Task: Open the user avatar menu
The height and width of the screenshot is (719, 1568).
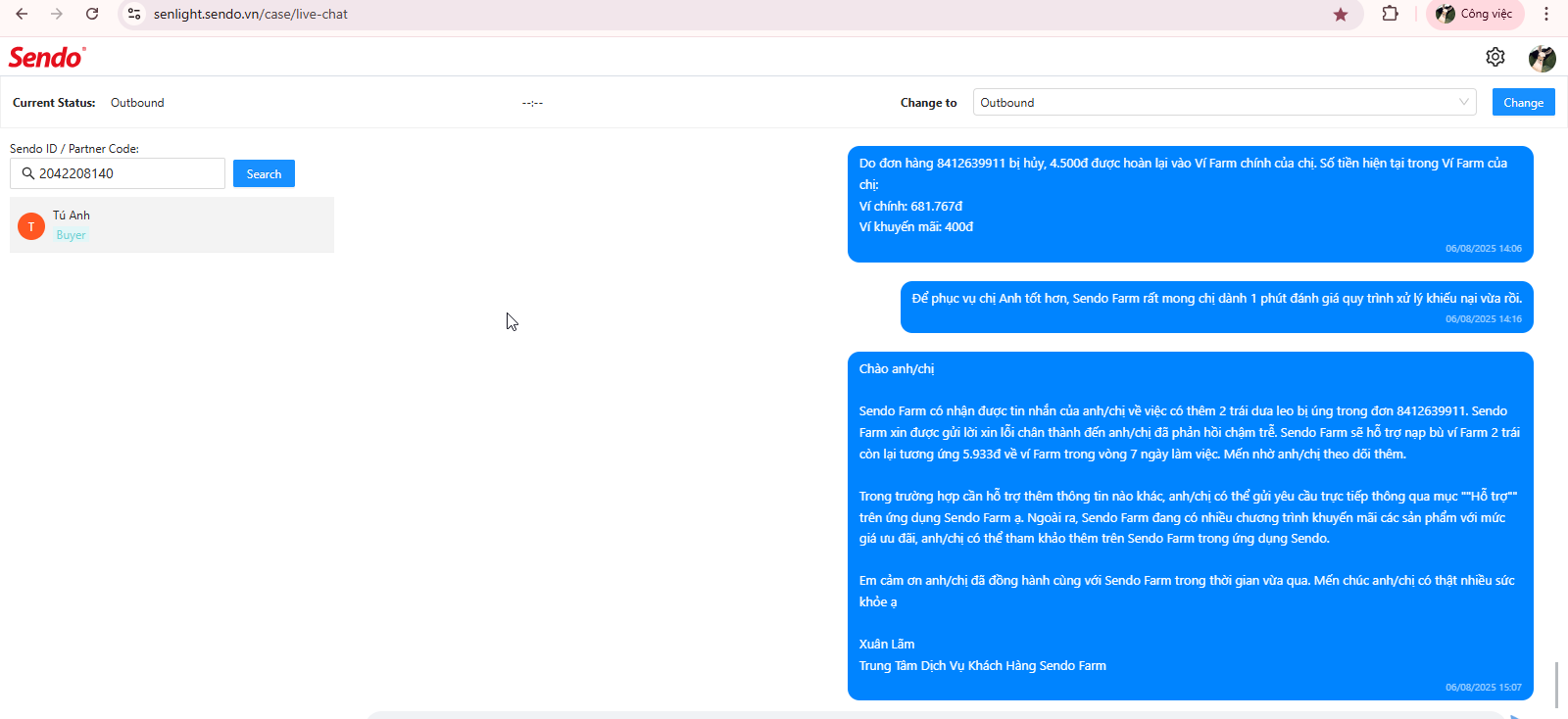Action: point(1543,58)
